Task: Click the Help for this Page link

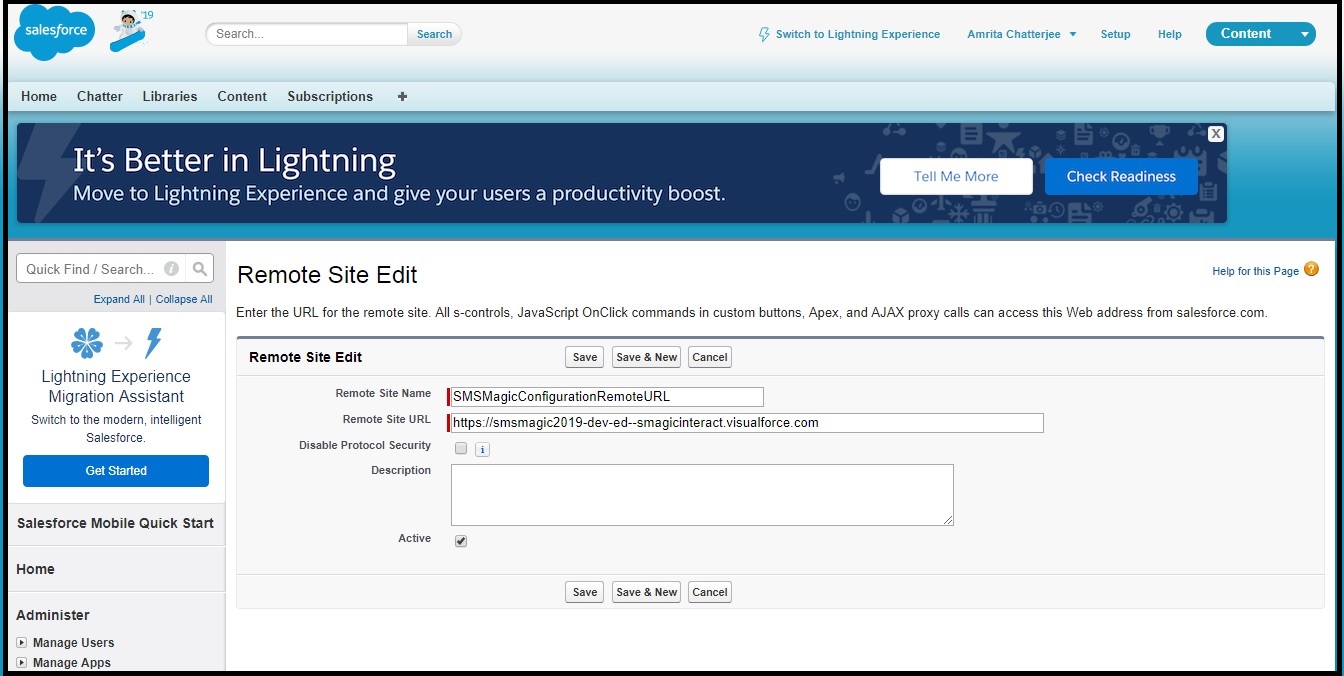Action: click(x=1255, y=271)
